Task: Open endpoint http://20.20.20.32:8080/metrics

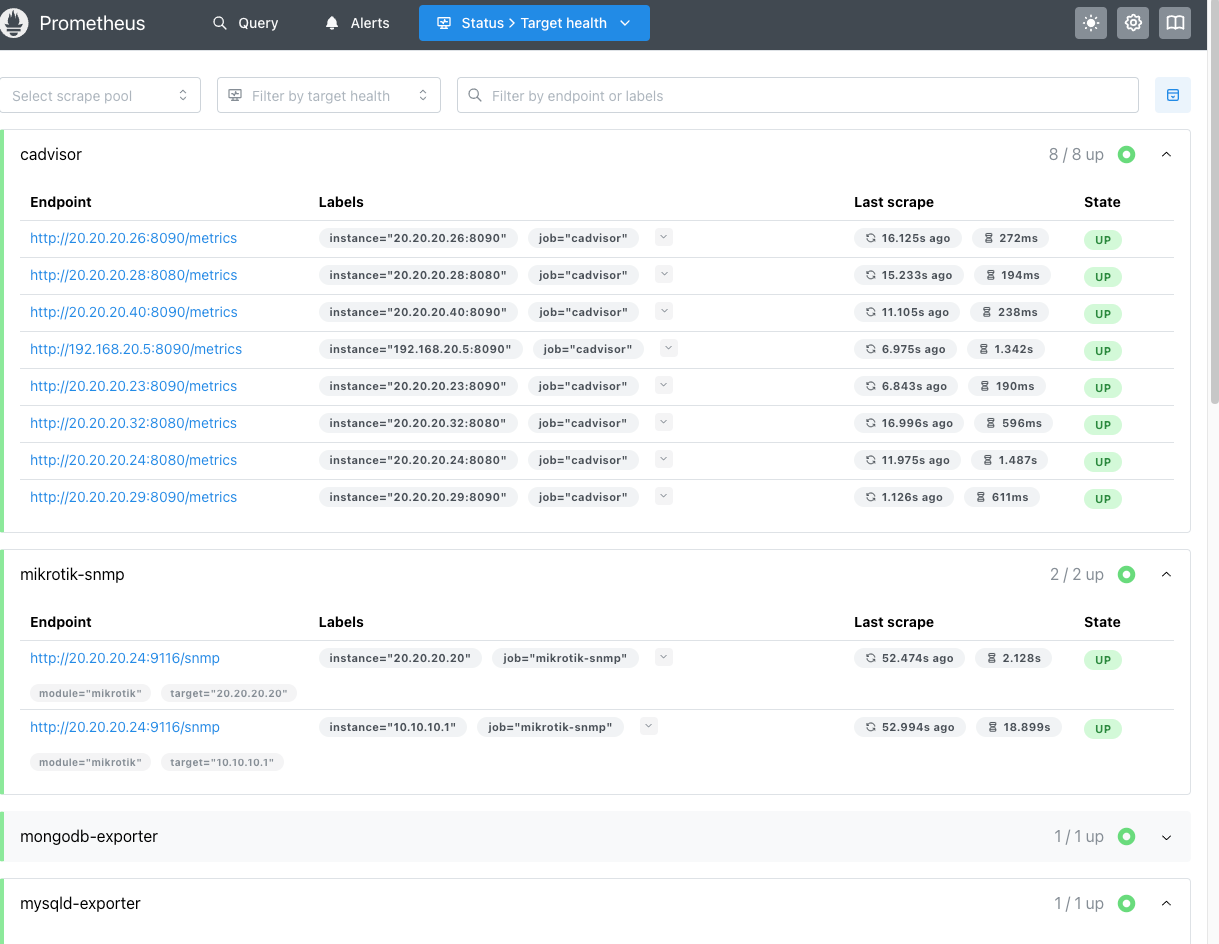Action: [133, 423]
